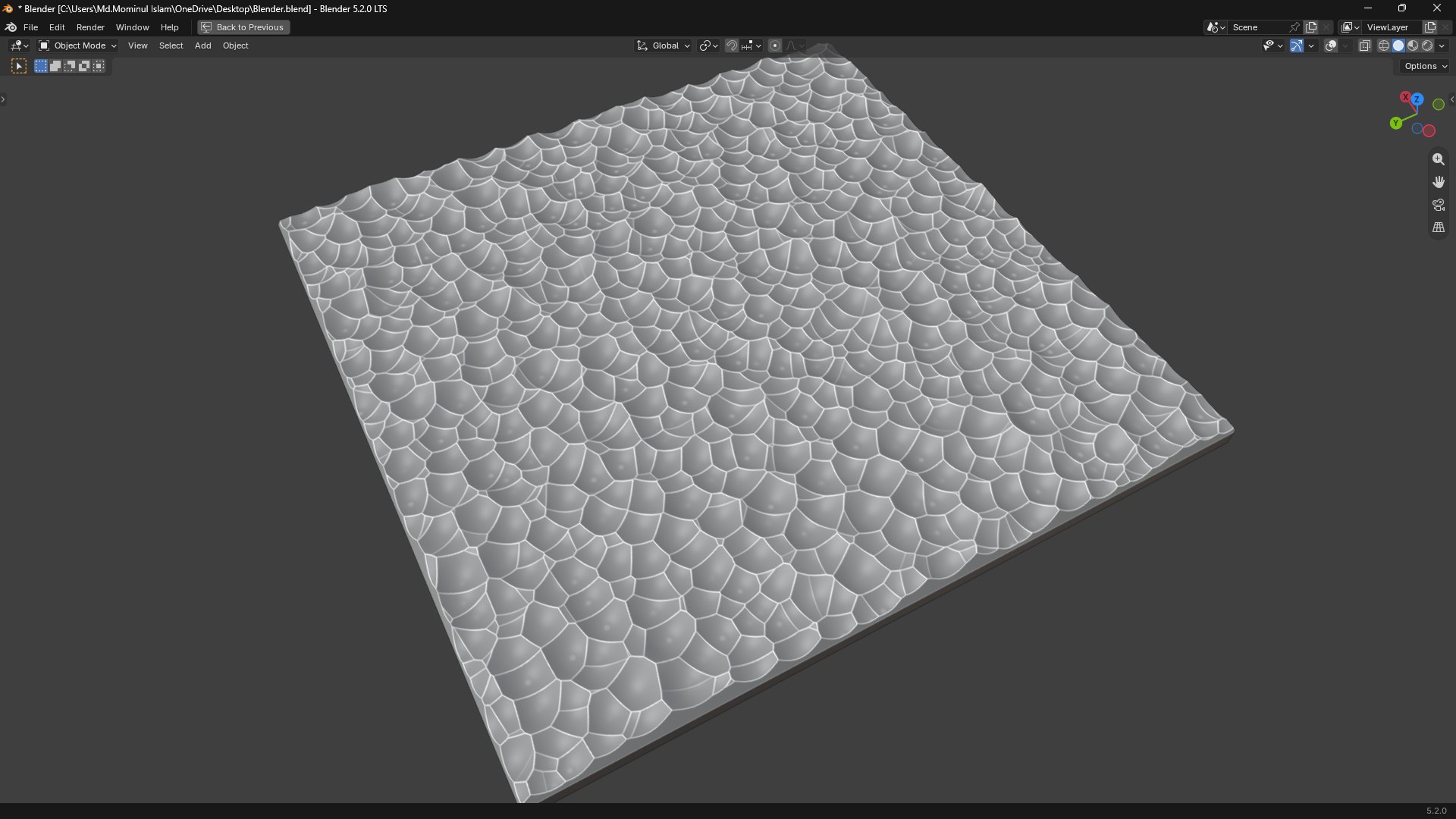The width and height of the screenshot is (1456, 819).
Task: Choose the 'Extend selection' mode icon
Action: 55,67
